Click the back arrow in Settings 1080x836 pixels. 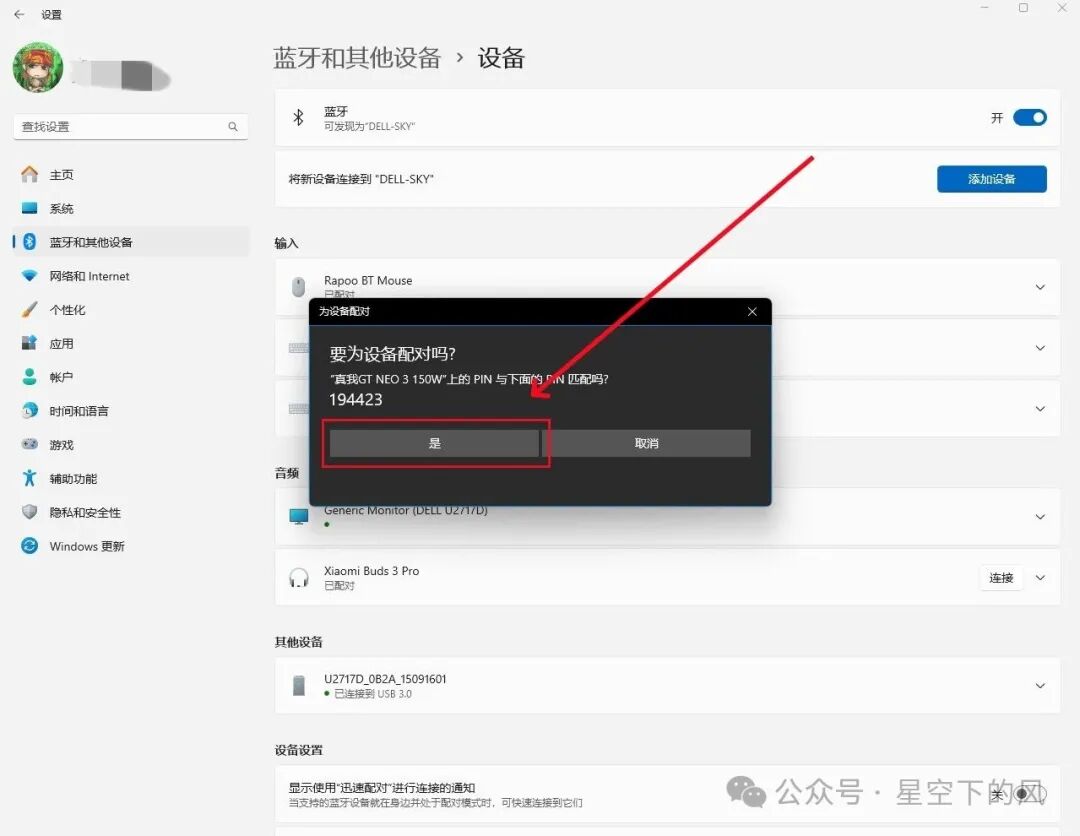(x=19, y=14)
